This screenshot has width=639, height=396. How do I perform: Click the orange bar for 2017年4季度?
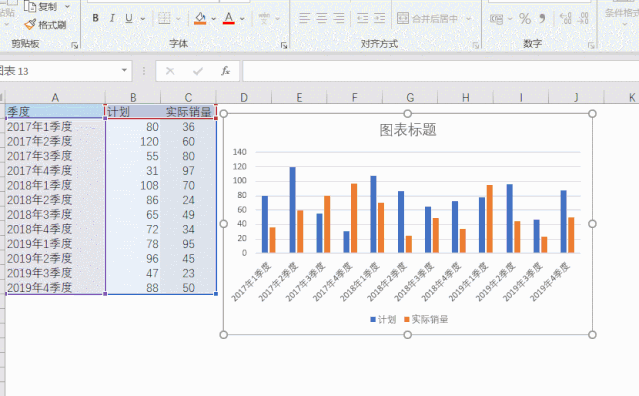pyautogui.click(x=354, y=218)
